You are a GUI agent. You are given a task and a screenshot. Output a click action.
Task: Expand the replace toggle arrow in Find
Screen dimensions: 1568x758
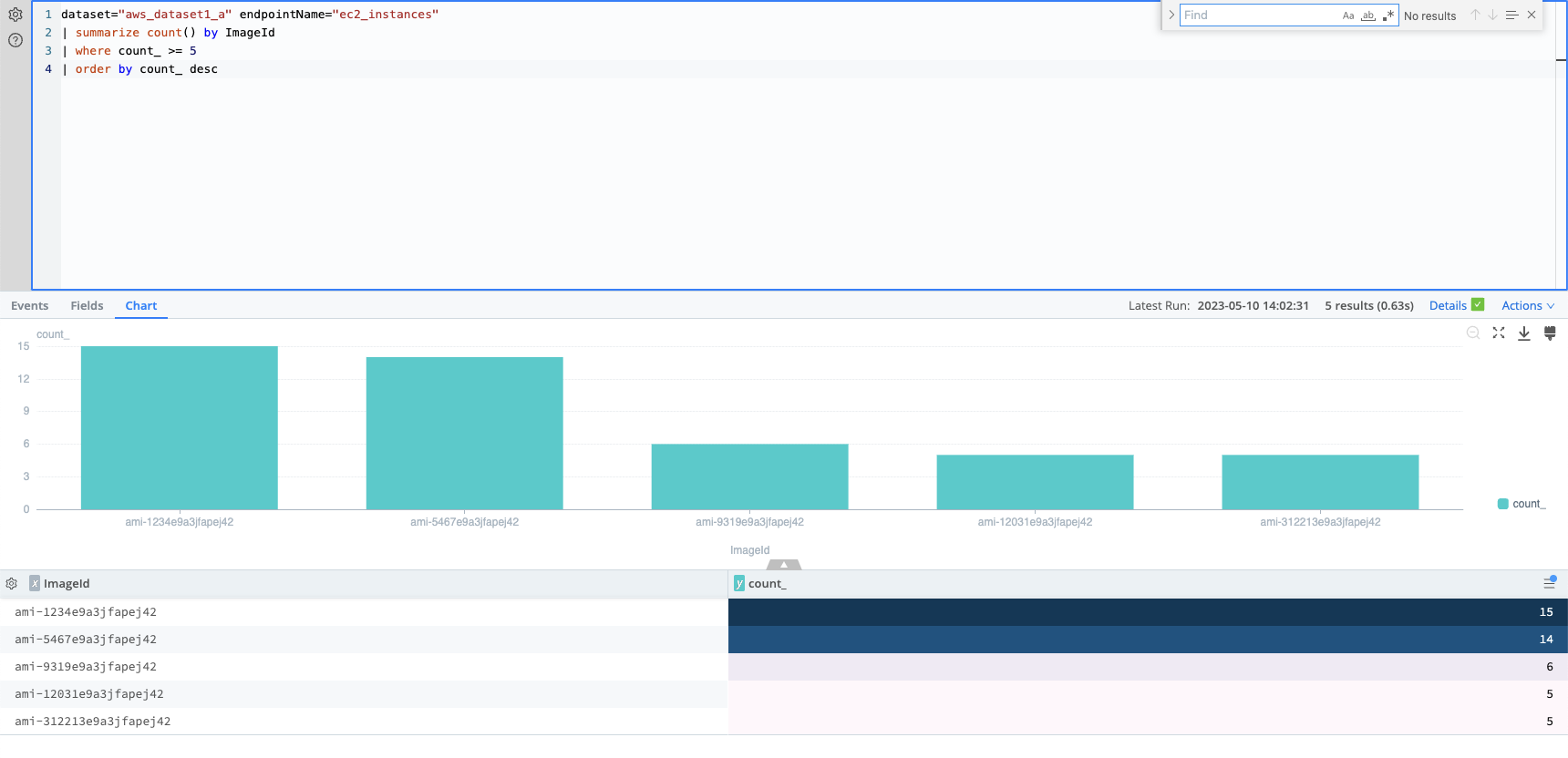[1171, 15]
